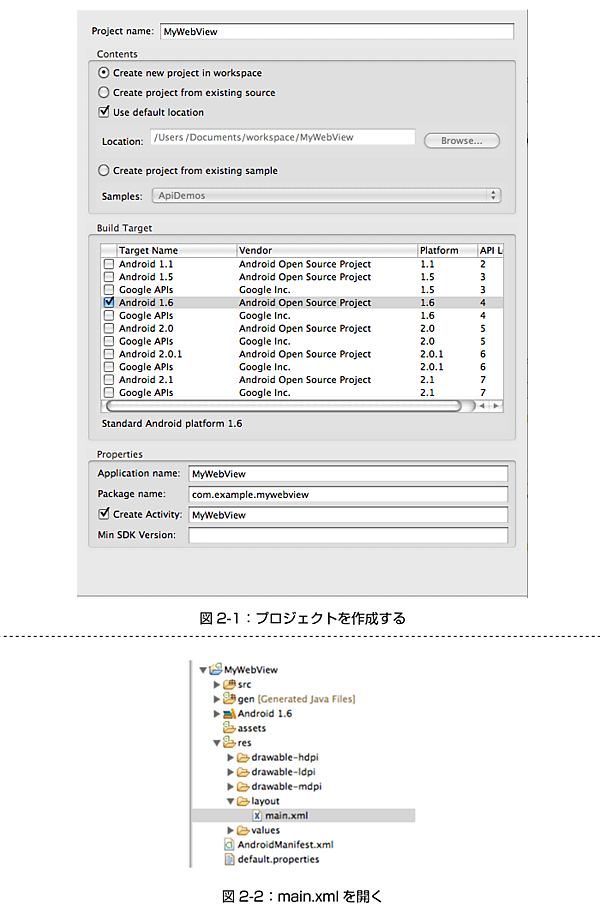The height and width of the screenshot is (923, 600).
Task: Click the Min SDK Version field
Action: tap(347, 536)
